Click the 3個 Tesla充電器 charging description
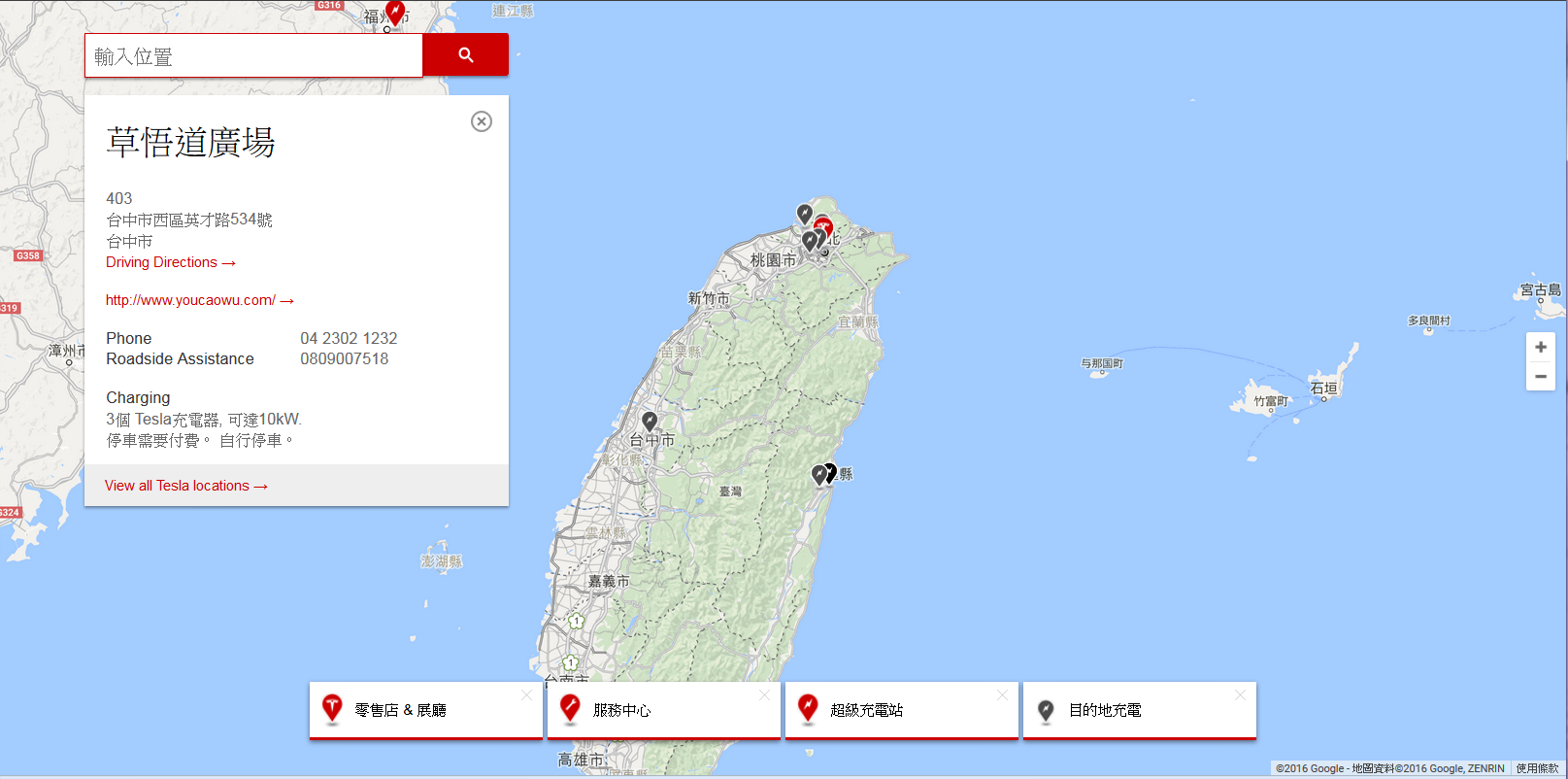This screenshot has width=1568, height=779. (x=204, y=420)
